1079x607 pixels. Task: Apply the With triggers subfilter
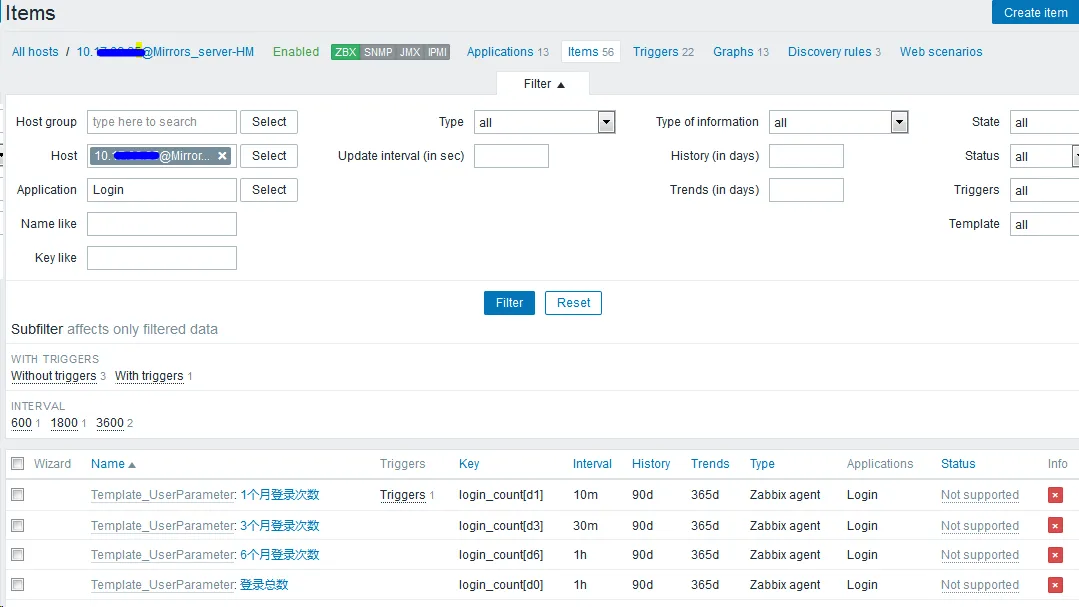pos(149,376)
